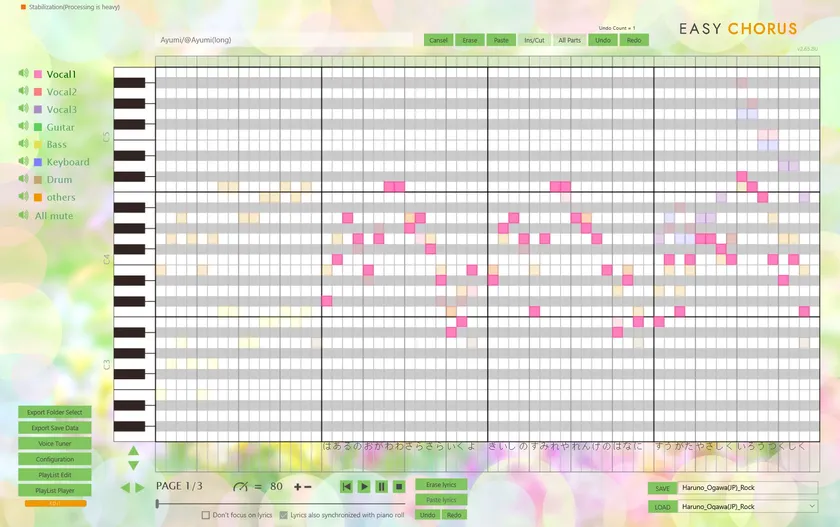The width and height of the screenshot is (840, 527).
Task: Enable Don't focus on lyrics checkbox
Action: pyautogui.click(x=206, y=515)
